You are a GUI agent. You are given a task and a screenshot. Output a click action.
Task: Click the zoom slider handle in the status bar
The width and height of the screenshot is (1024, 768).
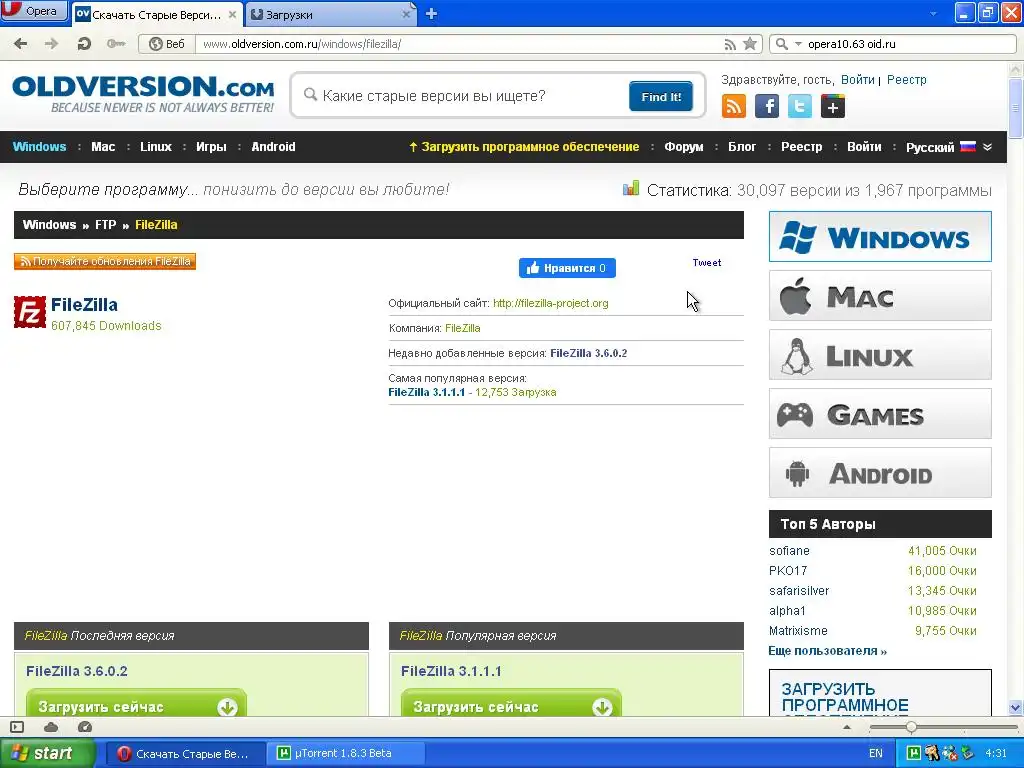(x=911, y=727)
